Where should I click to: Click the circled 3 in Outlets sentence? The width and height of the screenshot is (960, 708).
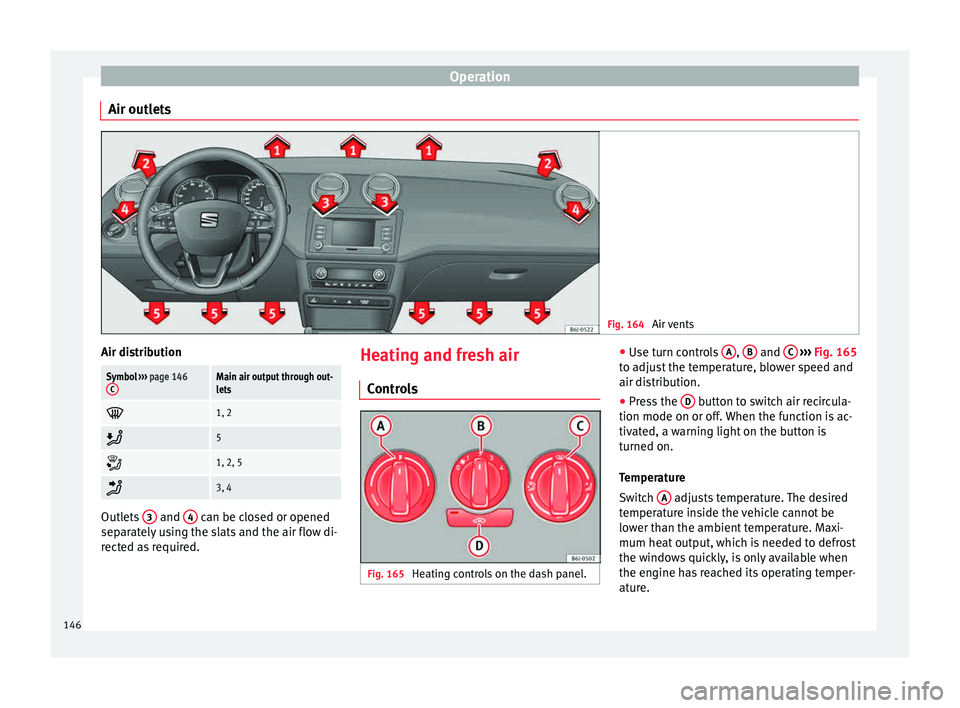[149, 517]
